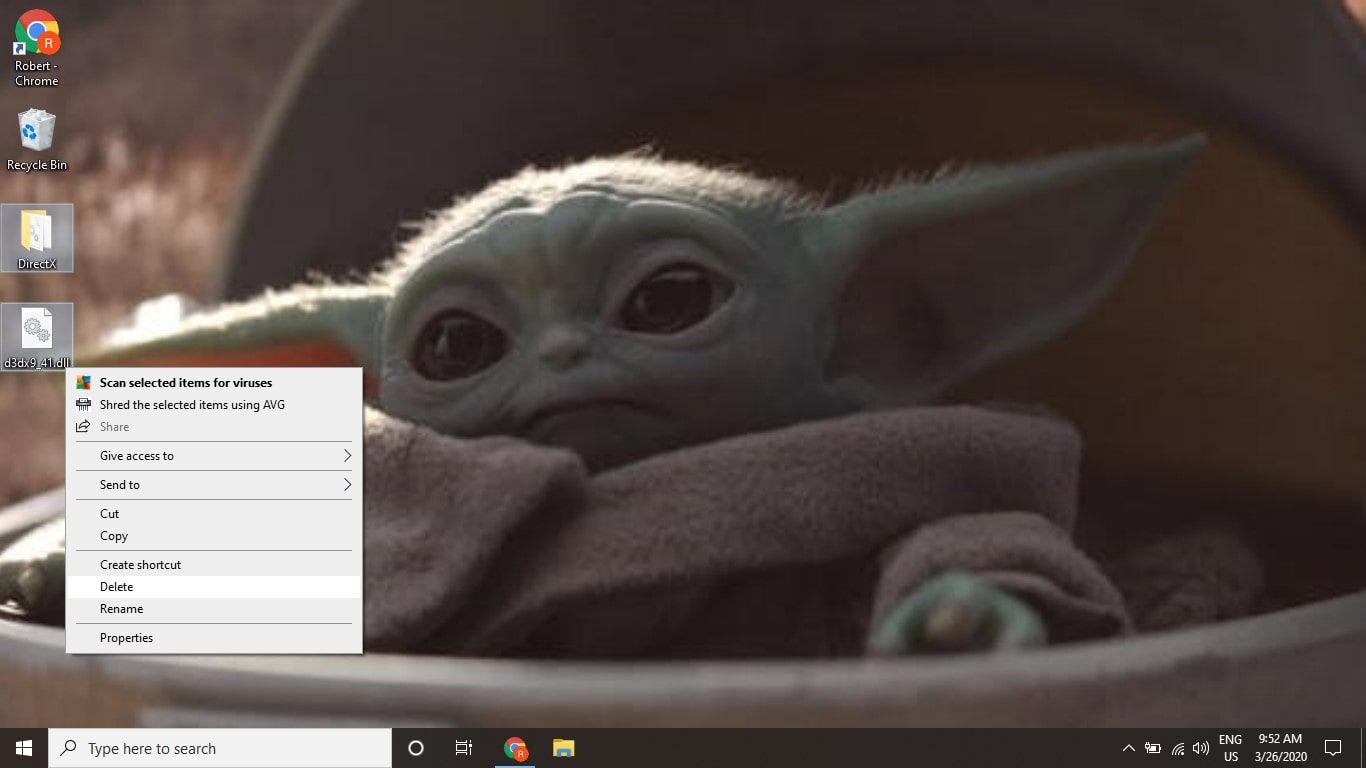This screenshot has height=768, width=1366.
Task: Click the Cortana circle icon
Action: pyautogui.click(x=416, y=748)
